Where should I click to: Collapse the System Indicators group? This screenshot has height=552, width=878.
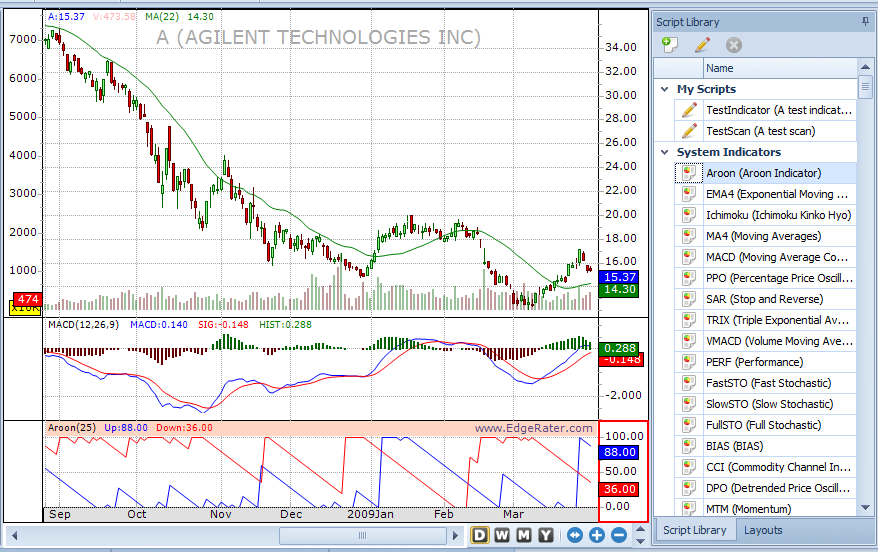click(x=665, y=152)
